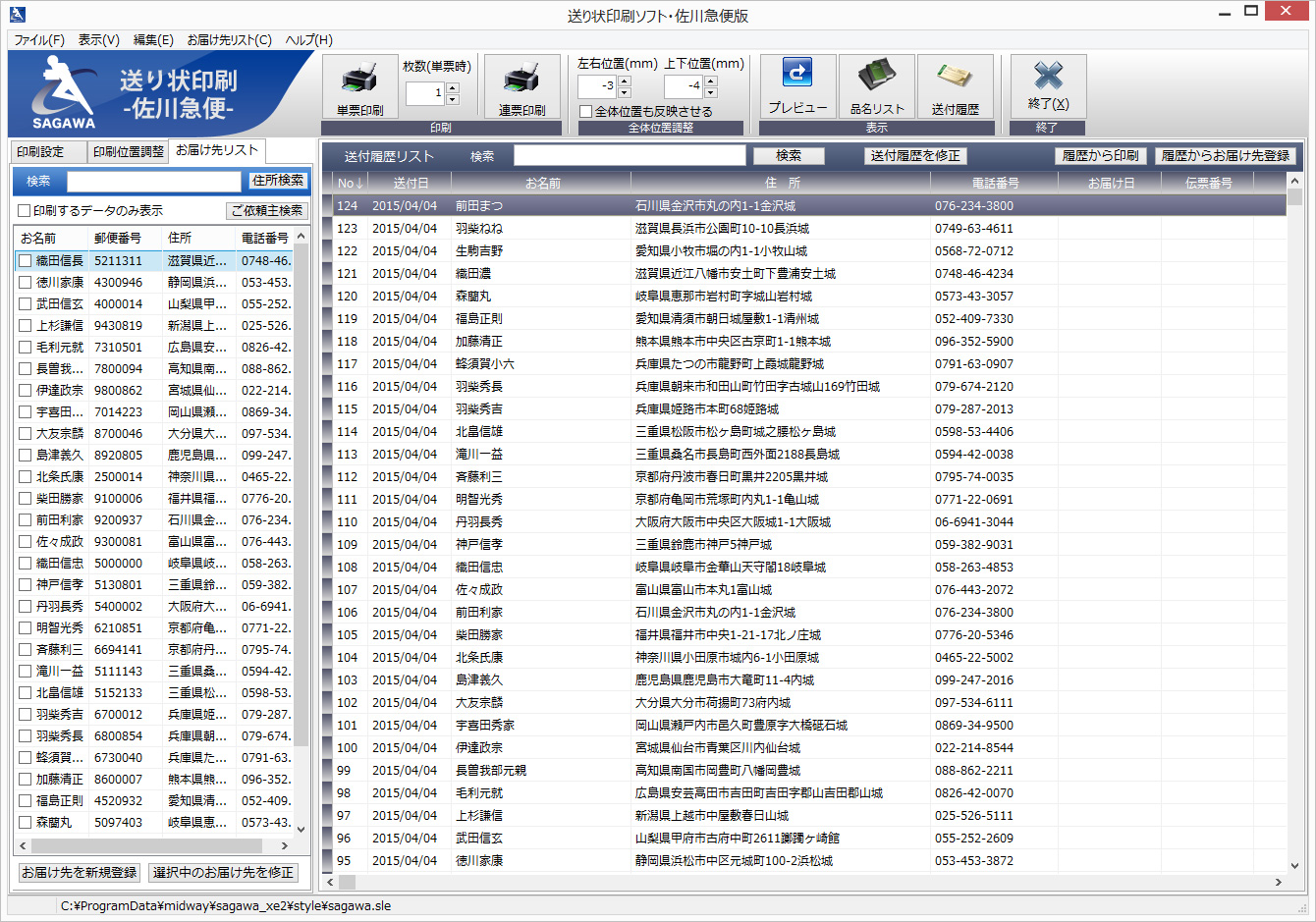
Task: Toggle 印刷するデータのみ表示 checkbox
Action: pyautogui.click(x=25, y=211)
